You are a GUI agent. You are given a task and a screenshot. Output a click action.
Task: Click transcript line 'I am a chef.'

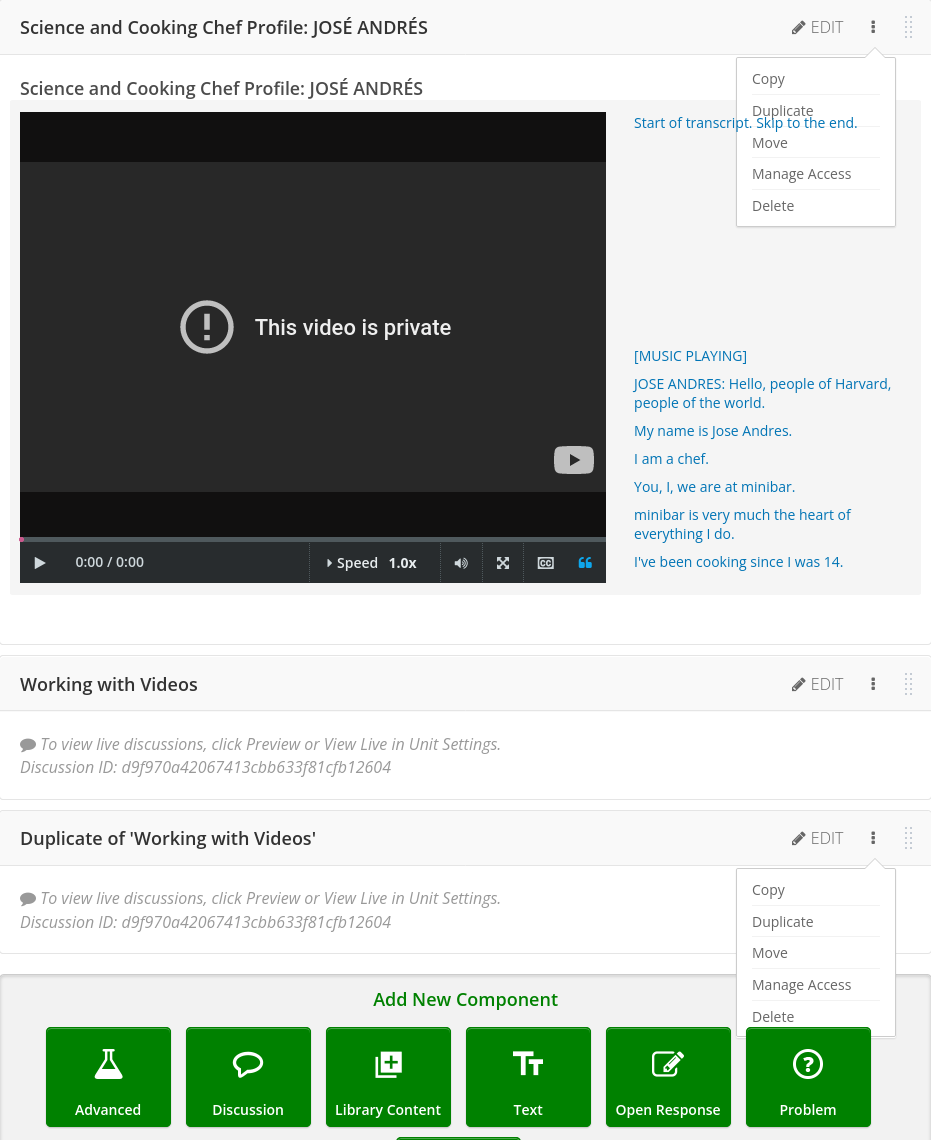click(671, 459)
